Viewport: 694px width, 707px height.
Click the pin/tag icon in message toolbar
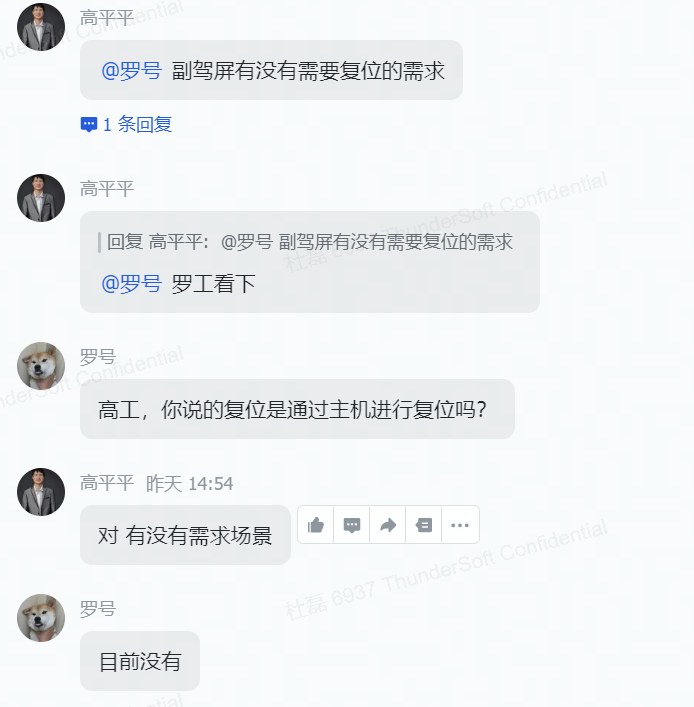point(424,525)
